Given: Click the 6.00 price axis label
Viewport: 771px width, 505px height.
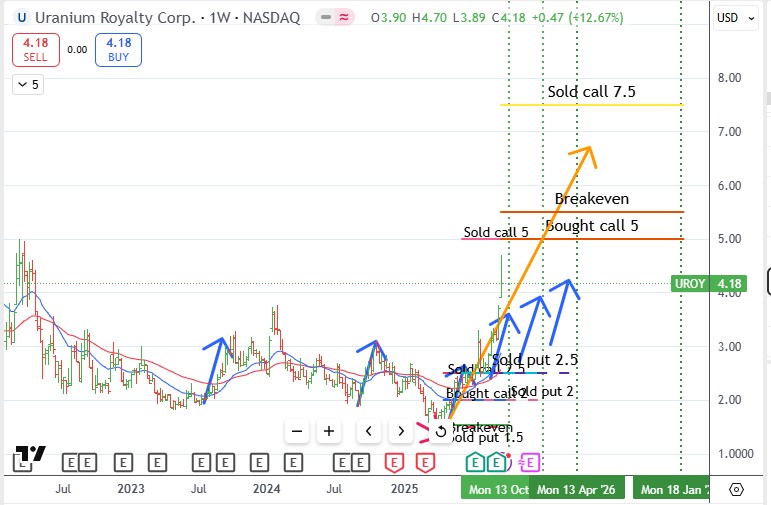Looking at the screenshot, I should coord(729,186).
